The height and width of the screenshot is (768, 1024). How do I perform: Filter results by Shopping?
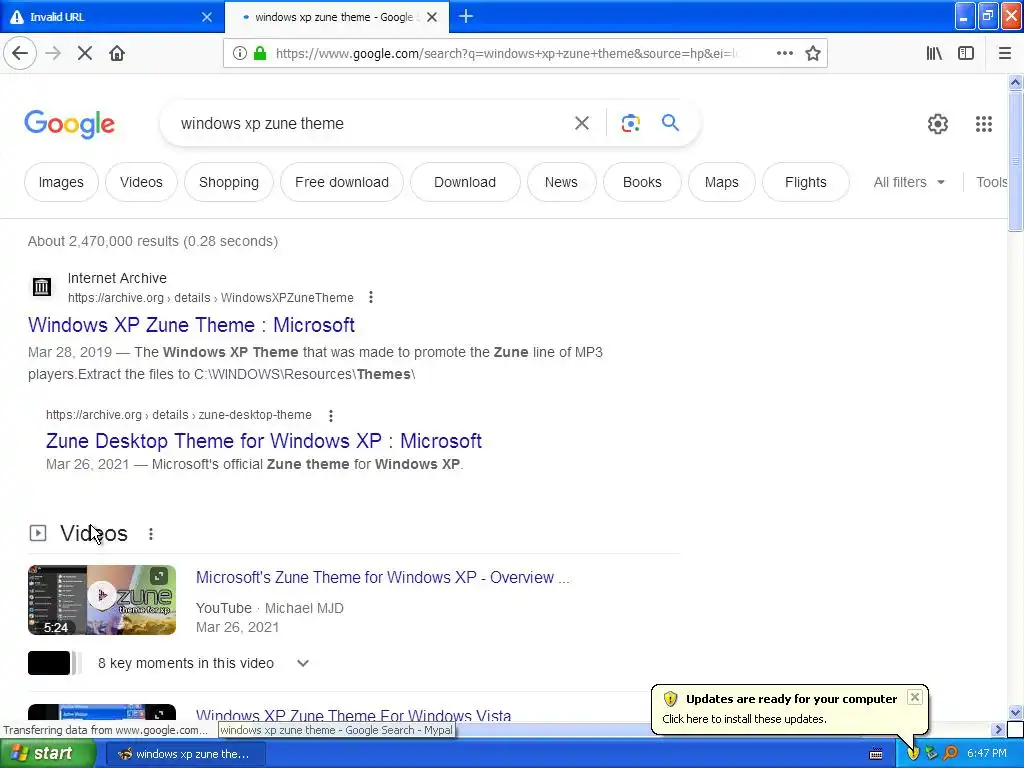pyautogui.click(x=229, y=182)
